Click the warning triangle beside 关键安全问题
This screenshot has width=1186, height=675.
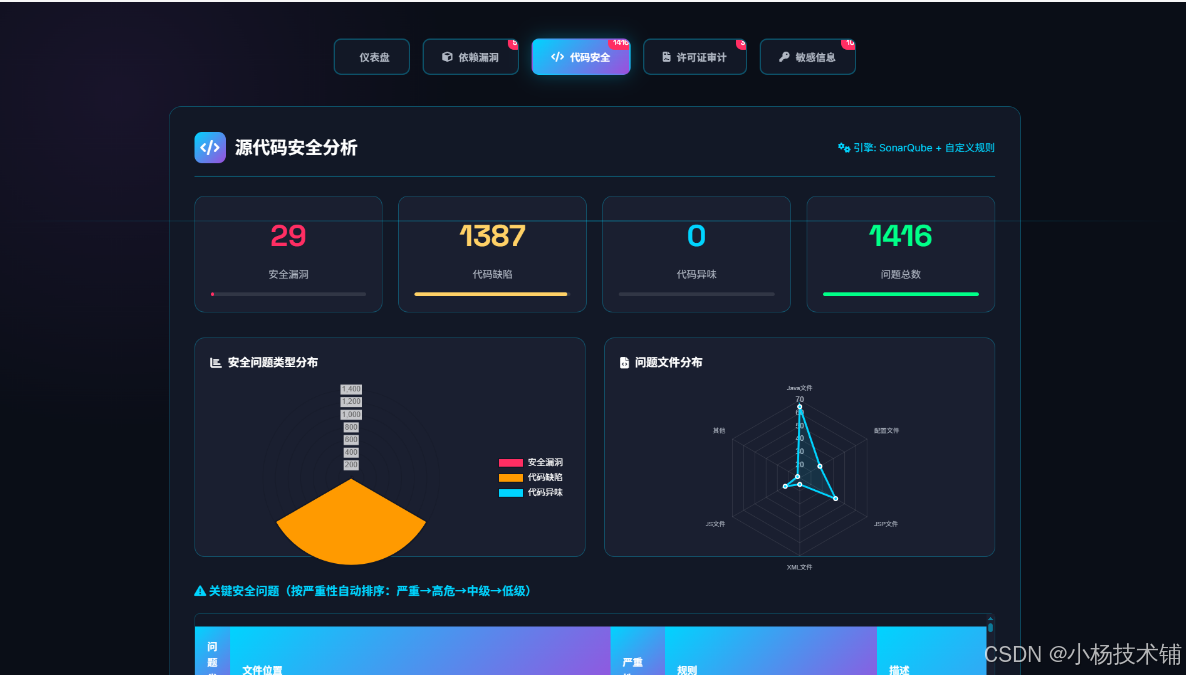200,591
